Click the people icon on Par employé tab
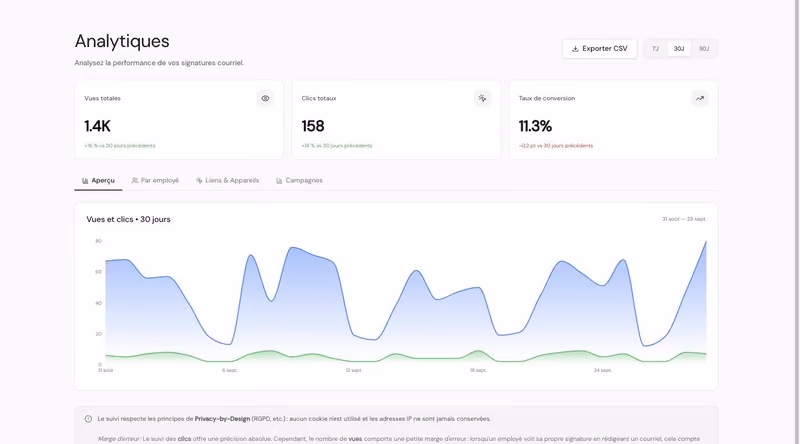Screen dimensions: 800x444 click(135, 181)
